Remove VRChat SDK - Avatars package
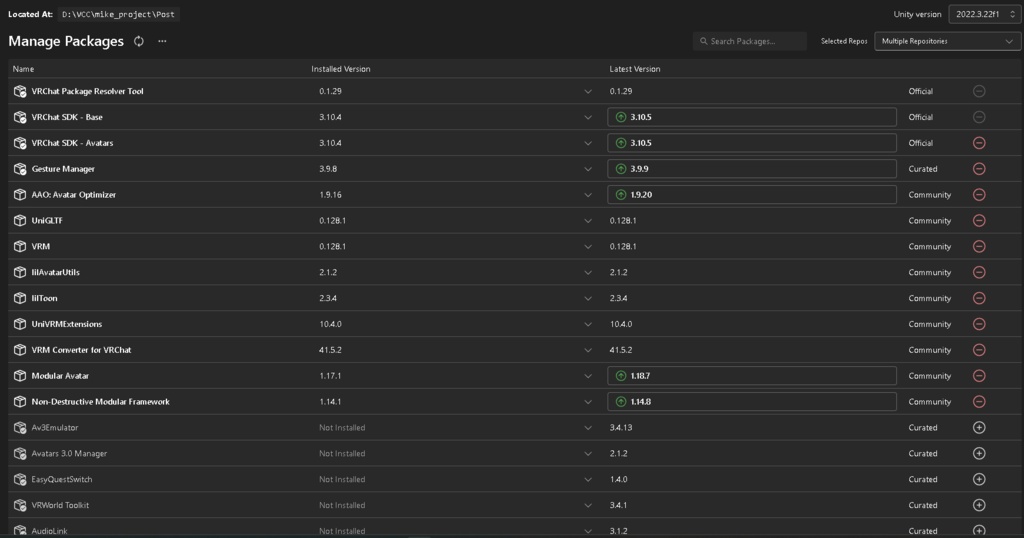The height and width of the screenshot is (538, 1024). (x=979, y=143)
